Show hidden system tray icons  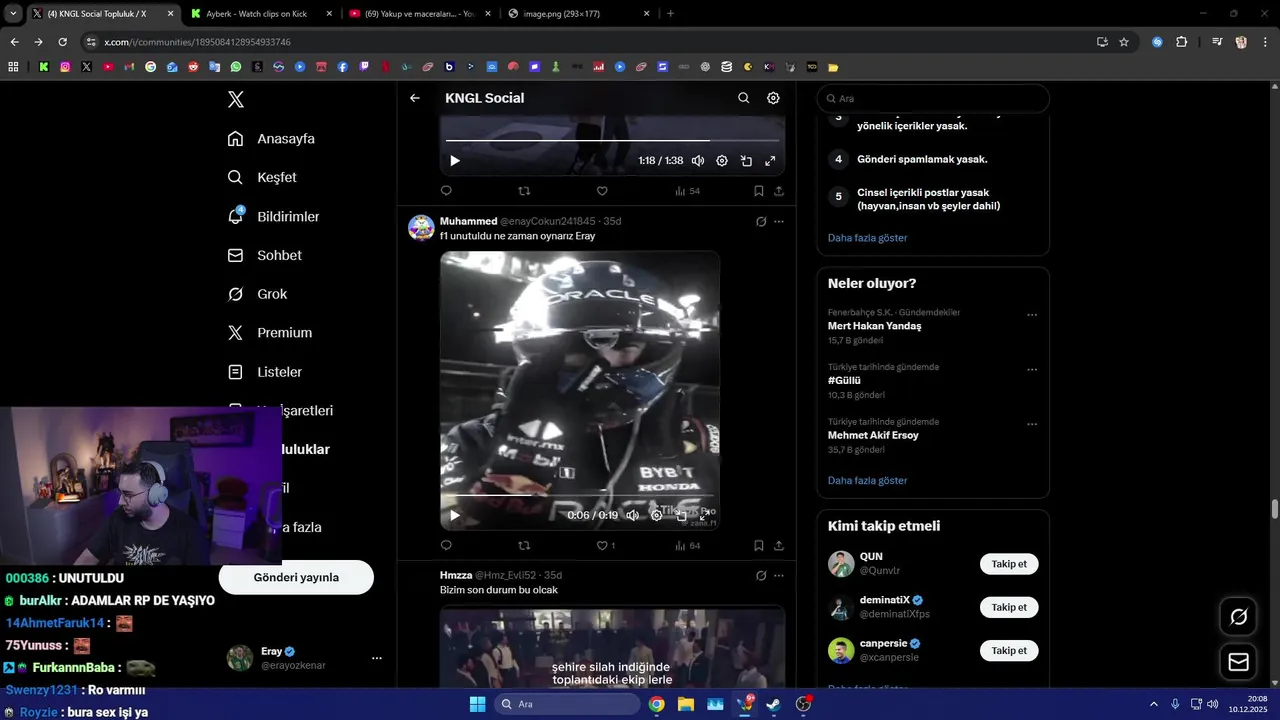pos(1153,704)
